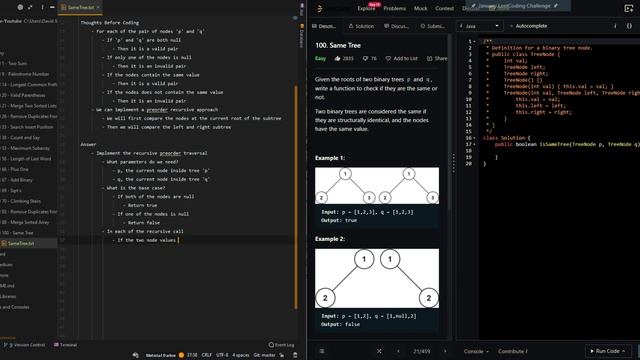Open the Explore menu item
Screen dimensions: 640x360
tap(366, 9)
